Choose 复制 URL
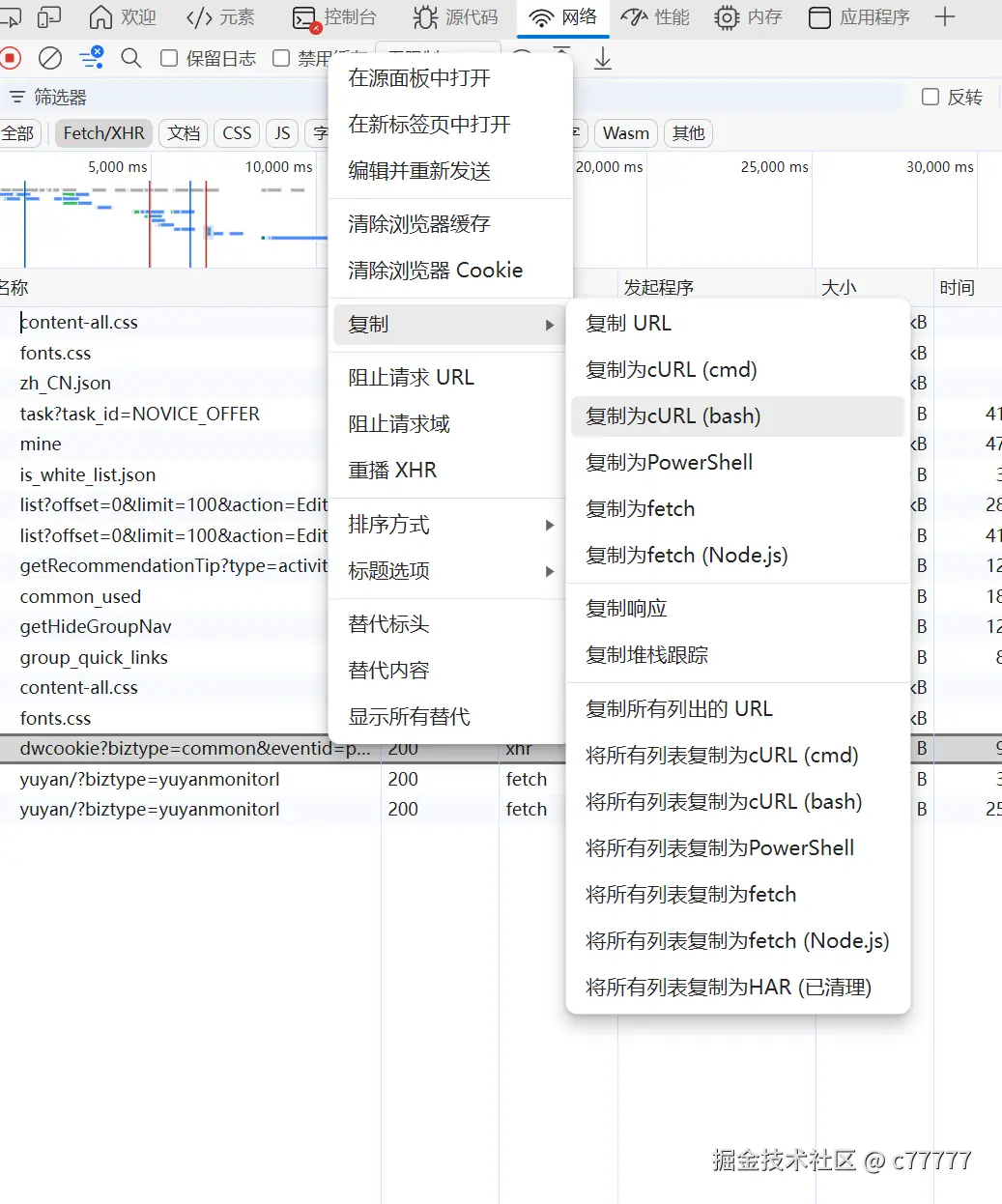Screen dimensions: 1002x1204 coord(737,324)
